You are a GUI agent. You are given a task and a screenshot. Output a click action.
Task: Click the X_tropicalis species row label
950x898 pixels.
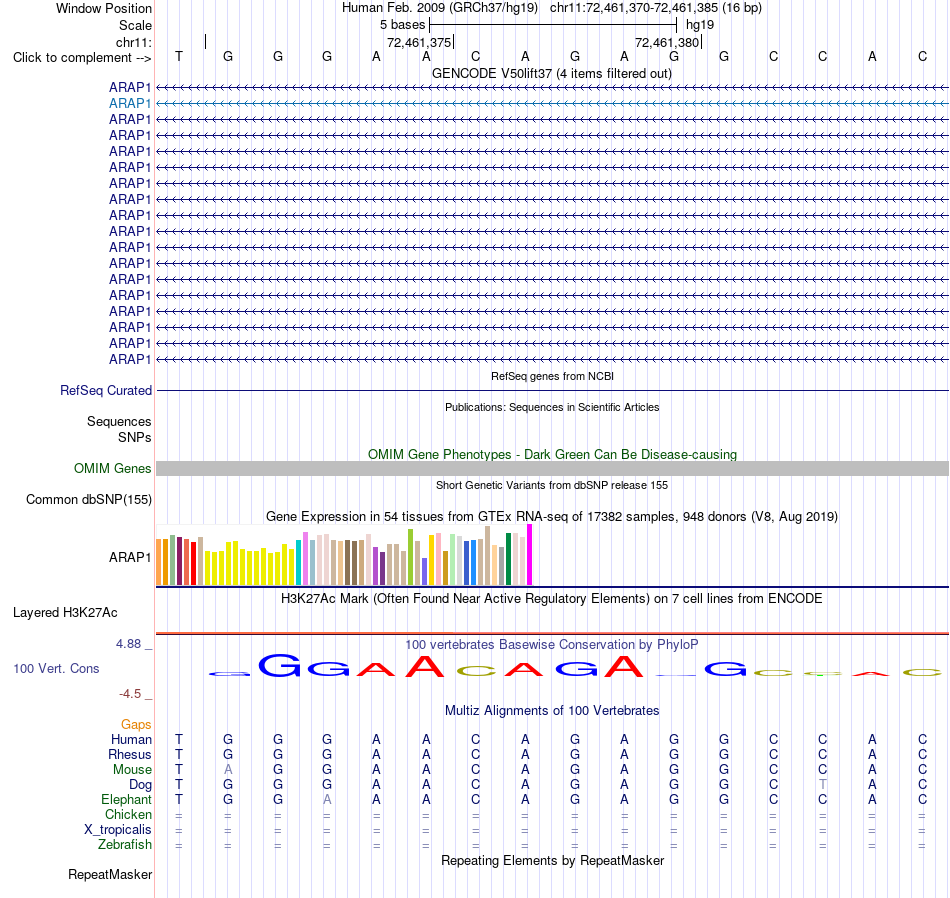click(118, 830)
